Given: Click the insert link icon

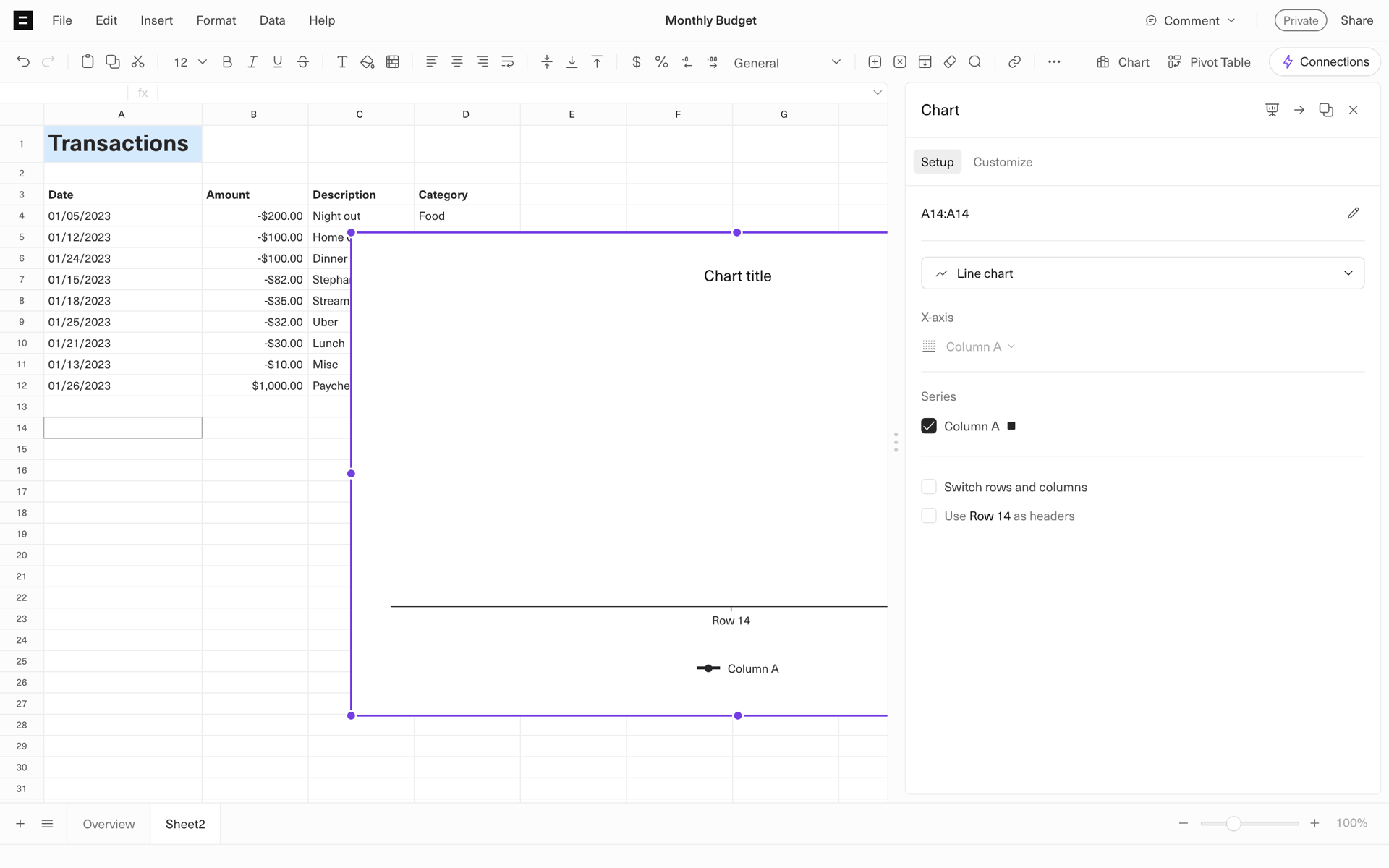Looking at the screenshot, I should pos(1015,62).
